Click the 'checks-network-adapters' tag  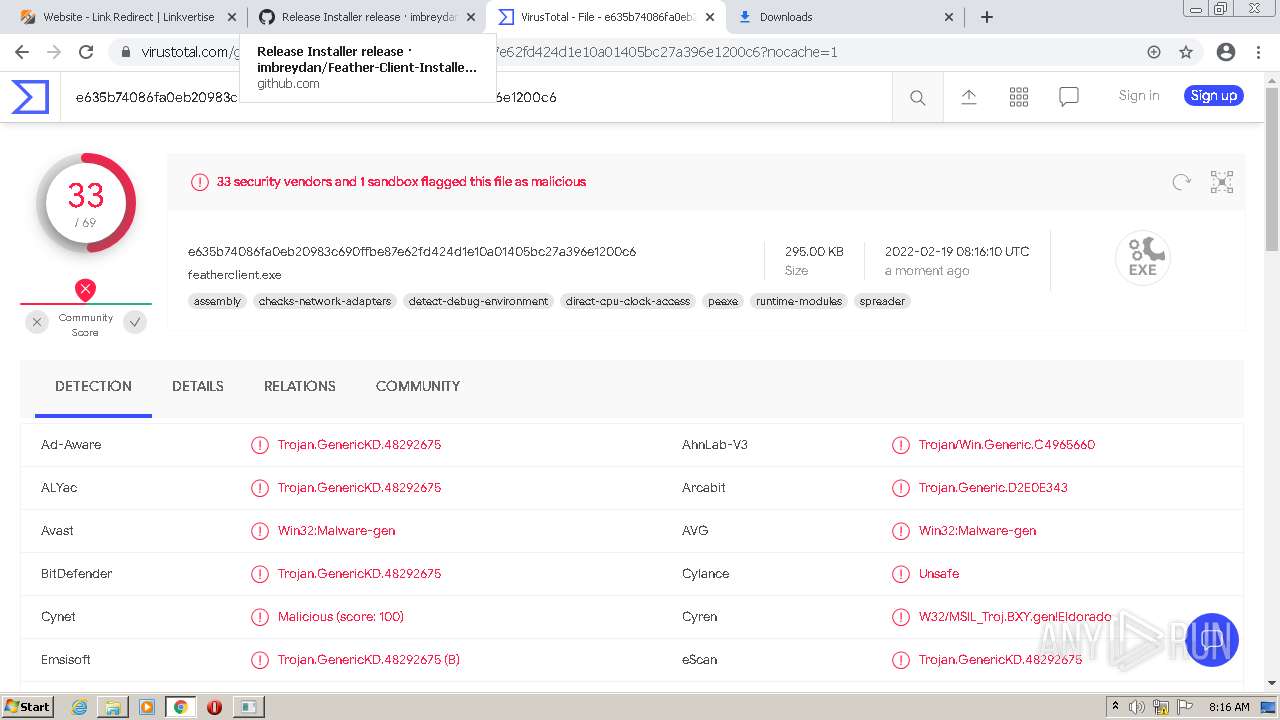[x=325, y=301]
